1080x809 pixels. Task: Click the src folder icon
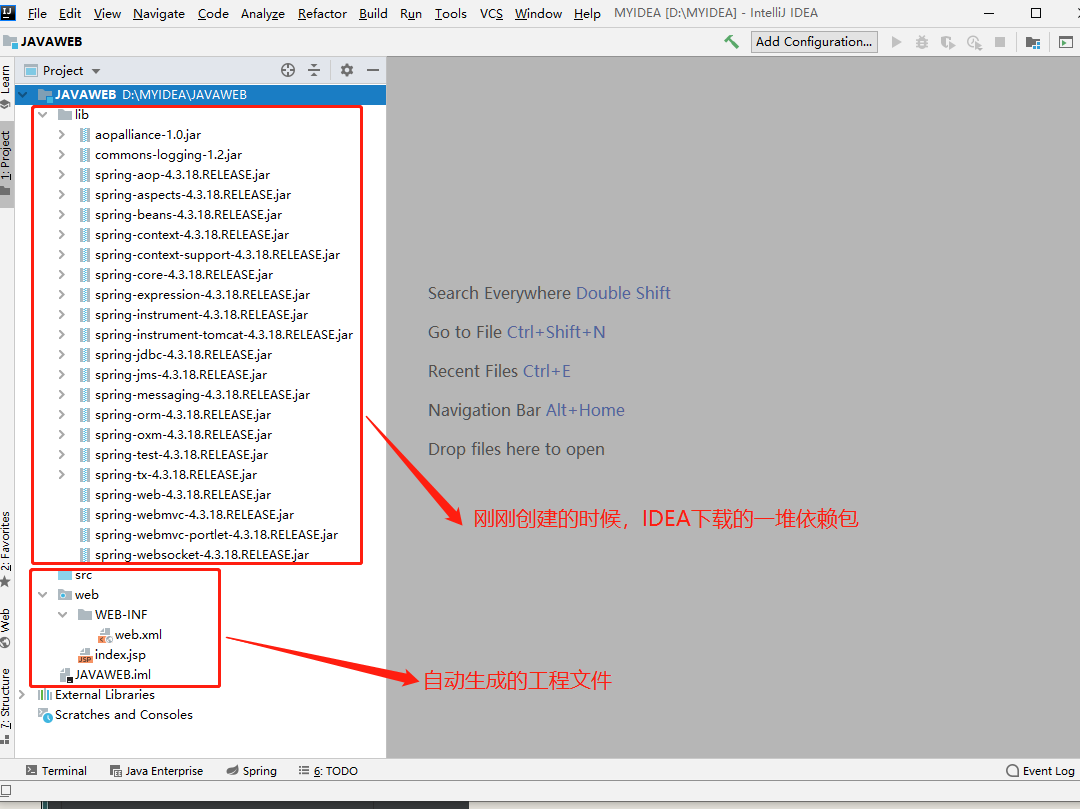coord(65,575)
